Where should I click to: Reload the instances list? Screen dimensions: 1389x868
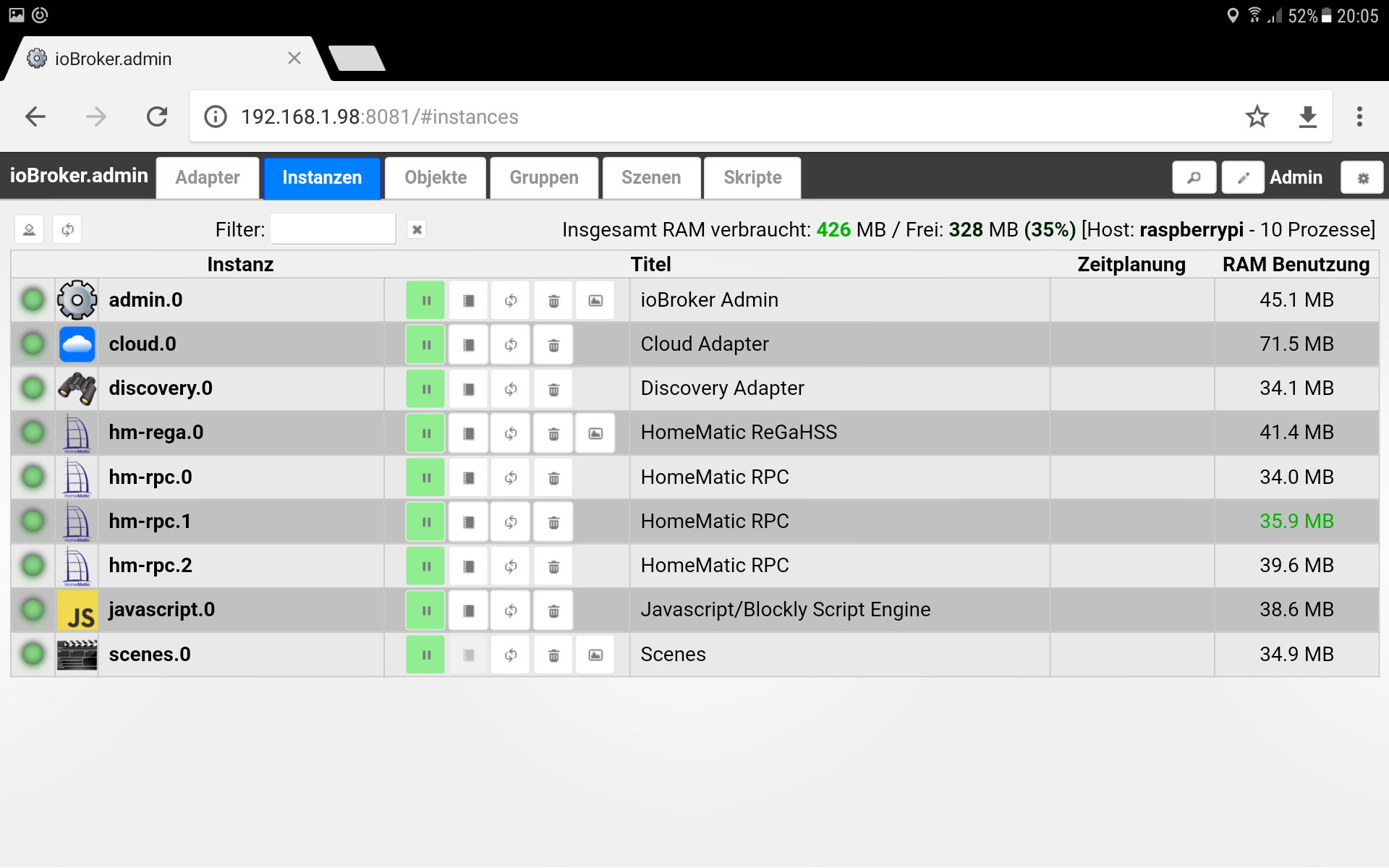click(67, 230)
